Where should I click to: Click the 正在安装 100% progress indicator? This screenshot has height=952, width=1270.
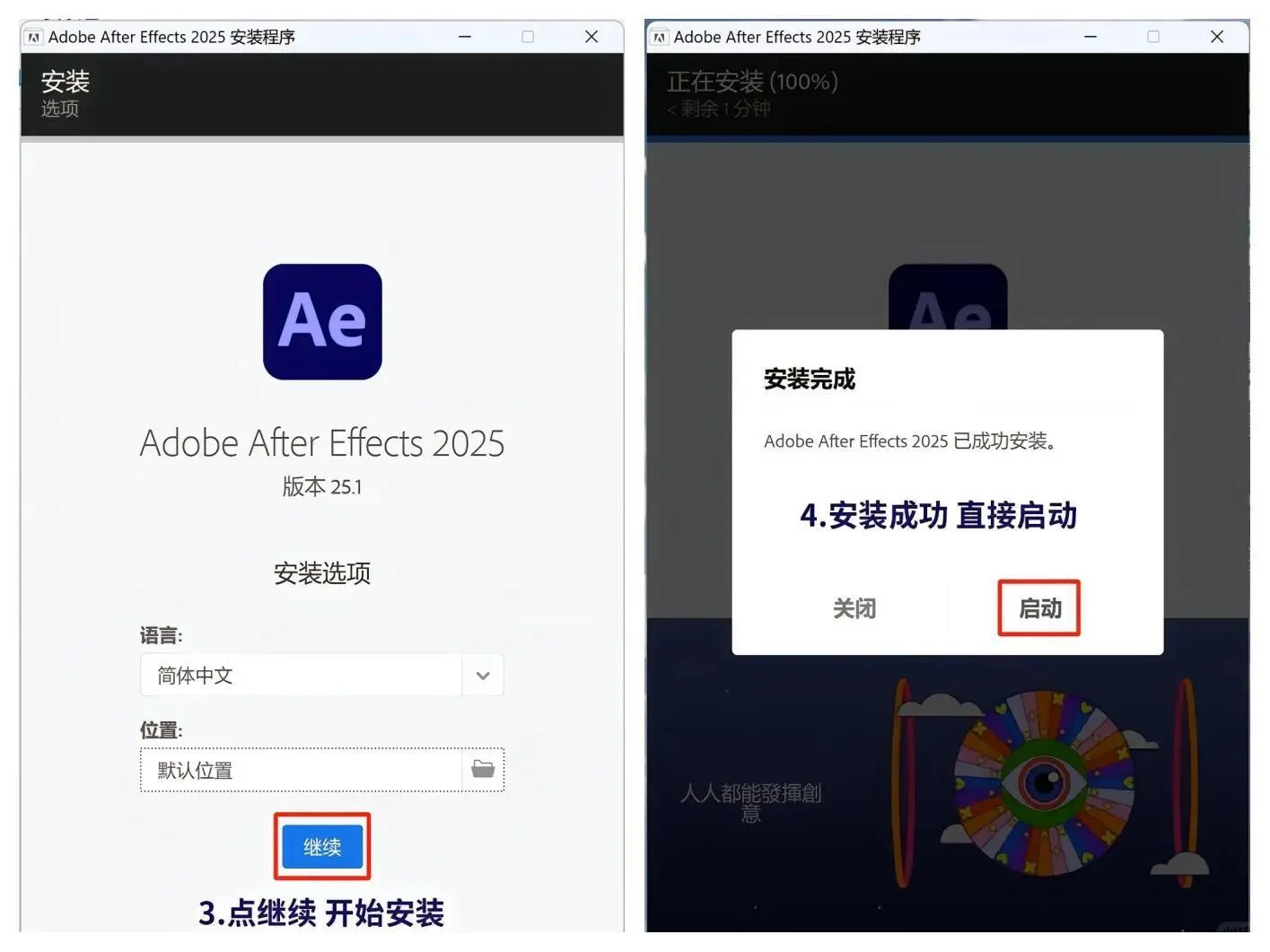tap(752, 82)
